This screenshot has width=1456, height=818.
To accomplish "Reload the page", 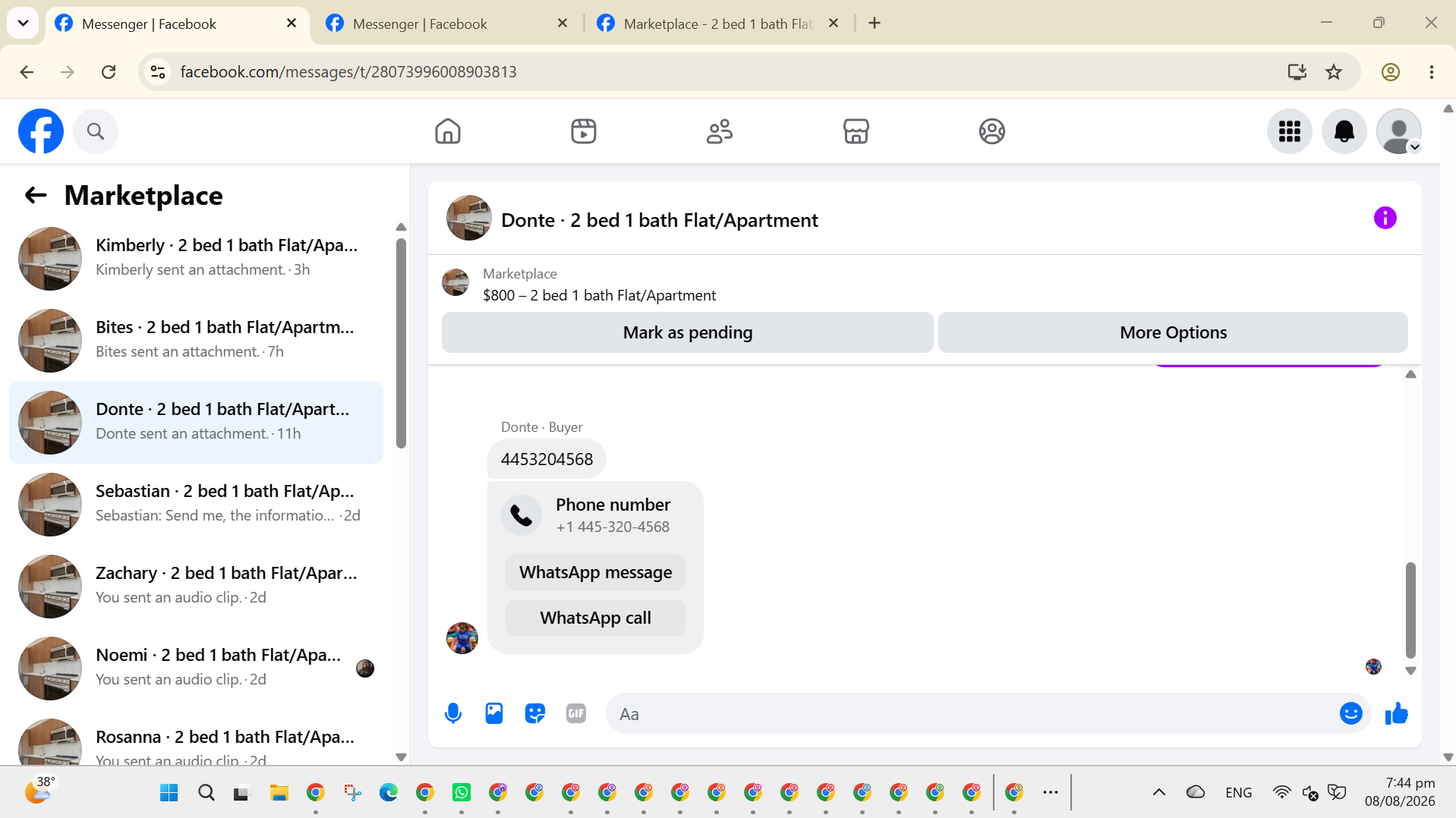I will pos(109,72).
